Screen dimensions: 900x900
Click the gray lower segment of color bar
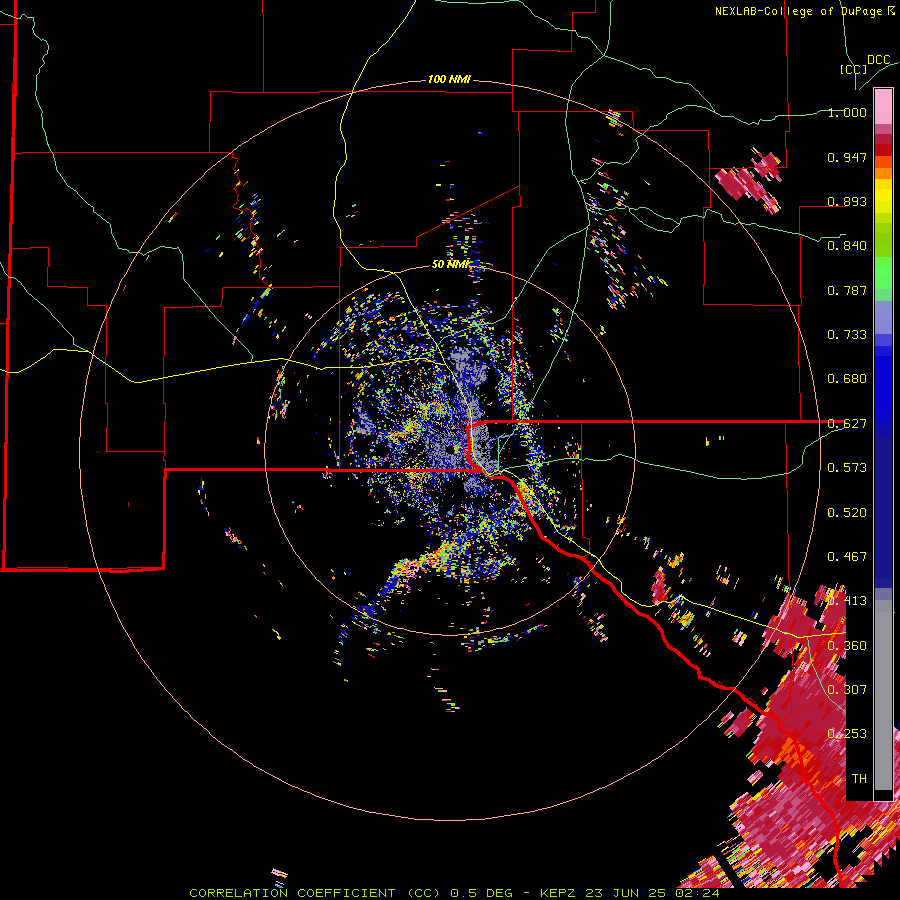pos(883,695)
